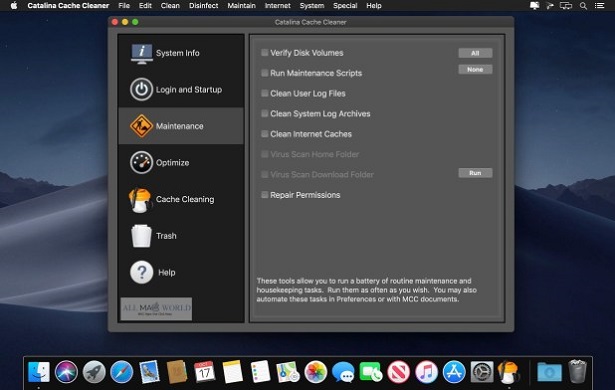Open Notification Center list icon
Image resolution: width=615 pixels, height=390 pixels.
599,6
